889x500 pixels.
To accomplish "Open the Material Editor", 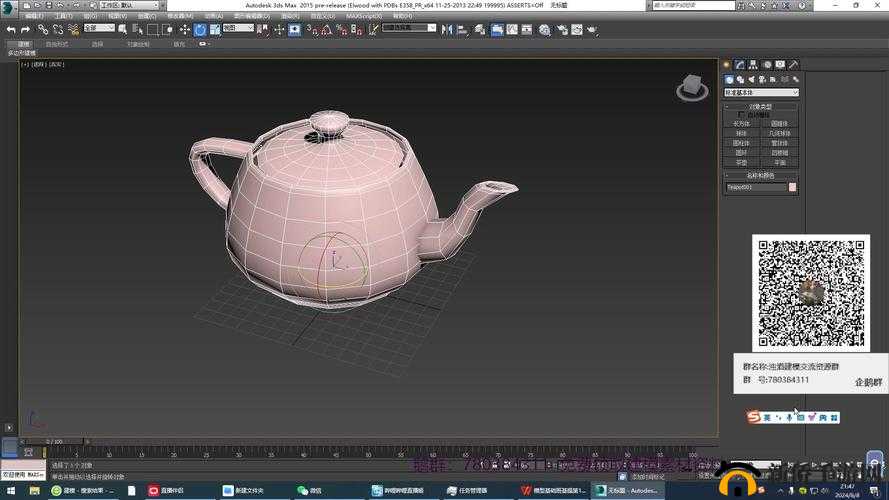I will click(x=545, y=29).
